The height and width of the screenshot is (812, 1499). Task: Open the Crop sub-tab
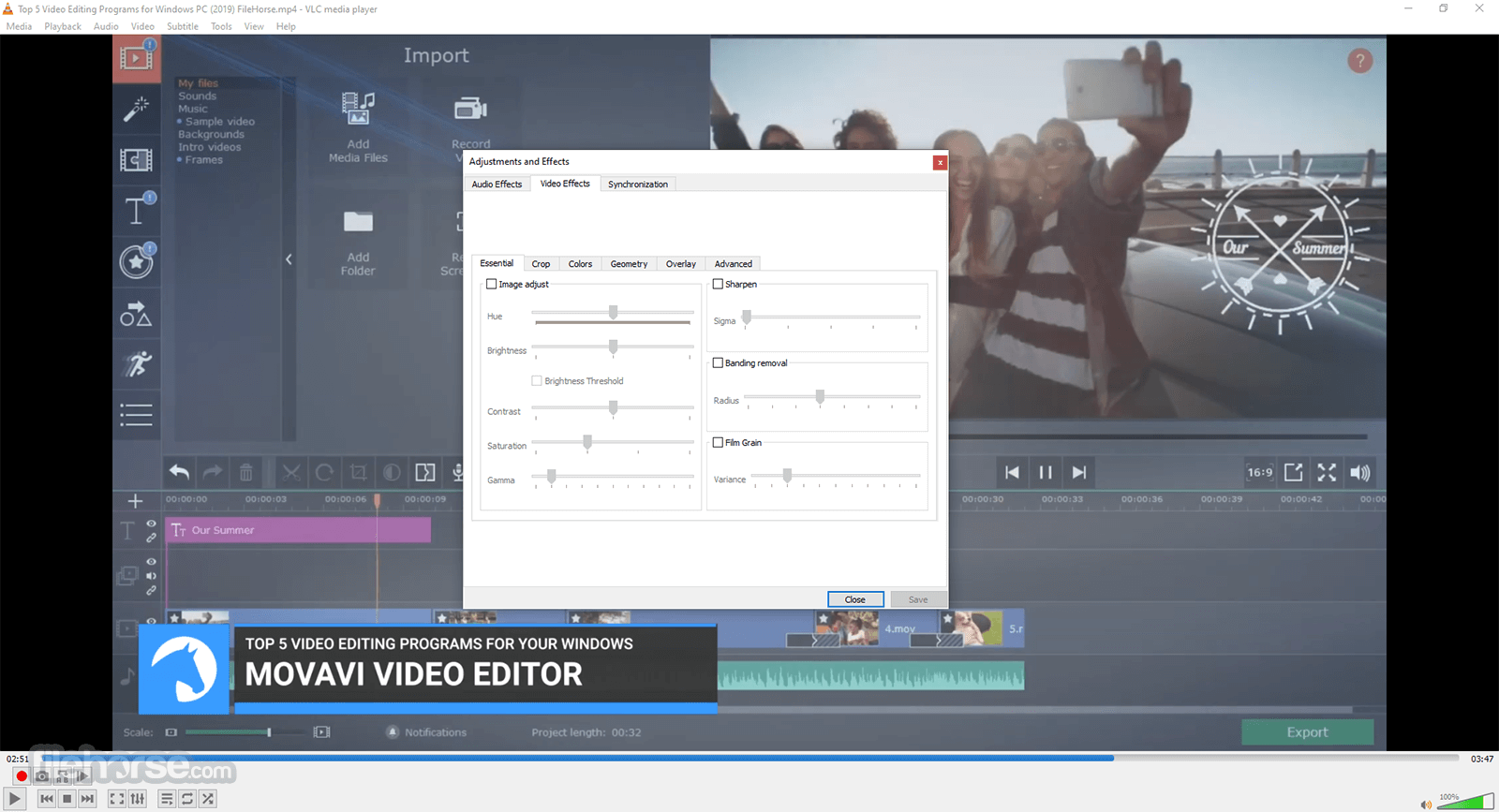pos(541,264)
